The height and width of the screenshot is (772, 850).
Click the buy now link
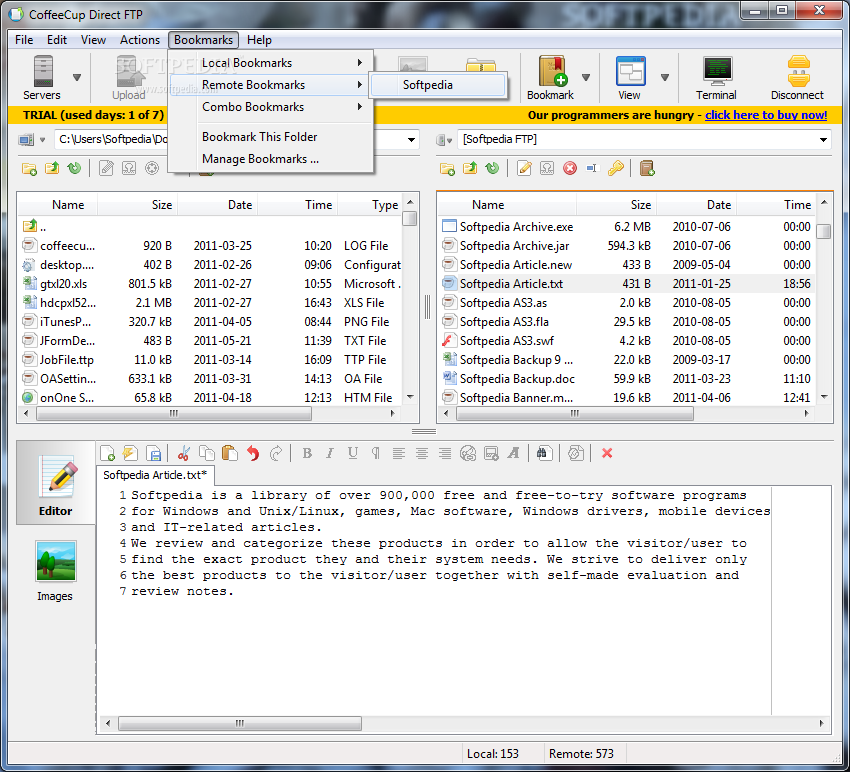point(766,115)
